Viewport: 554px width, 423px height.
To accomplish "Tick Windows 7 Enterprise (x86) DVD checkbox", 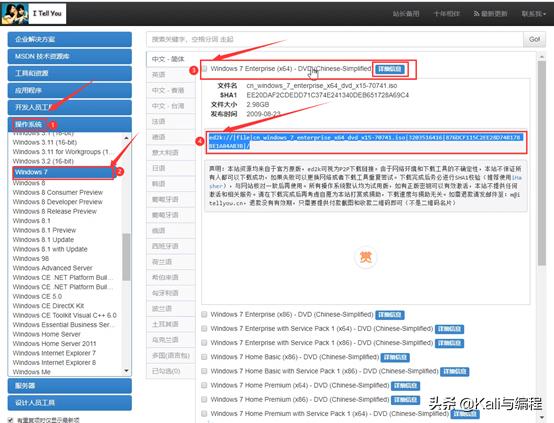I will (204, 314).
